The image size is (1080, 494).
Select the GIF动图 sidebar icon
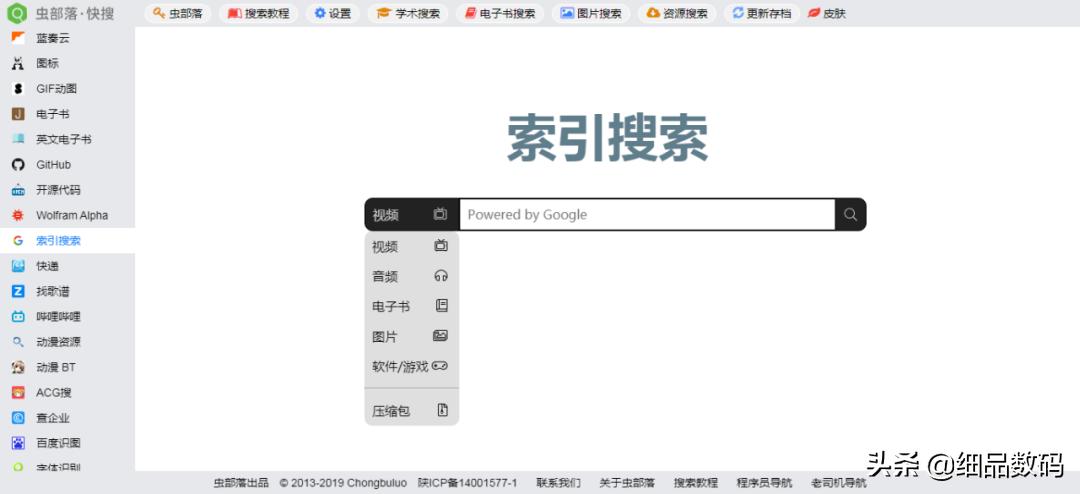[19, 89]
